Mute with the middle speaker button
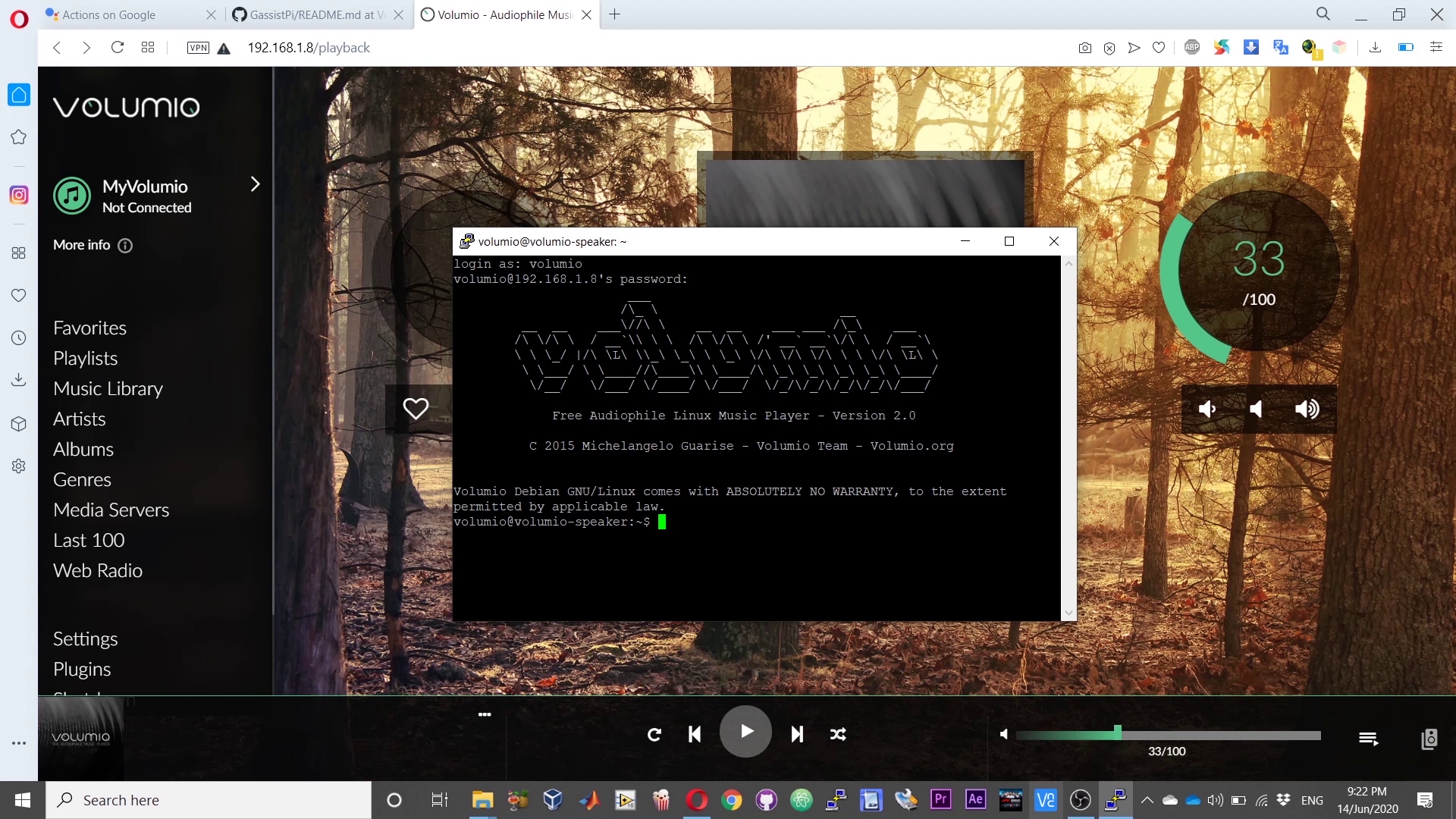 tap(1257, 409)
